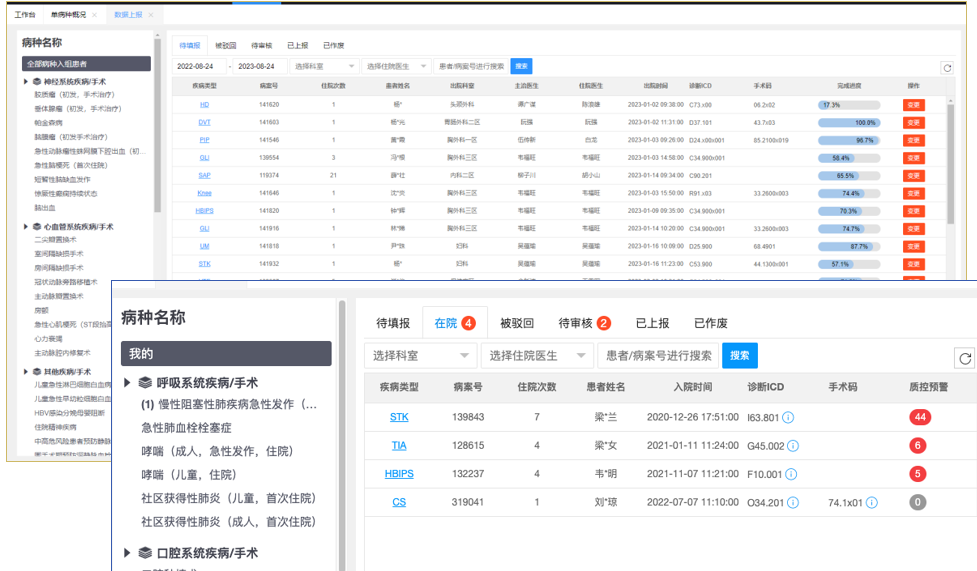977x571 pixels.
Task: Click the refresh icon above the 质控预警 column
Action: (964, 357)
